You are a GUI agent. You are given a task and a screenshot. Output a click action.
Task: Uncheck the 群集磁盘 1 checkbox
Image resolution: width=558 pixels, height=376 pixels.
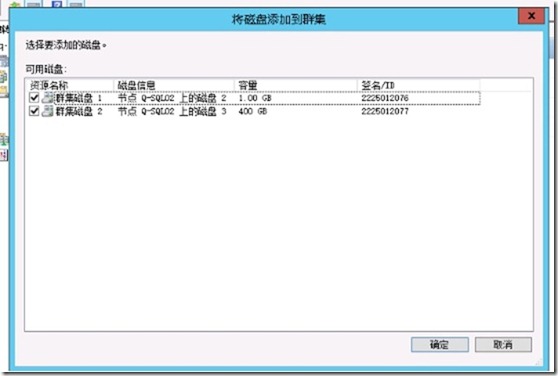pos(34,97)
